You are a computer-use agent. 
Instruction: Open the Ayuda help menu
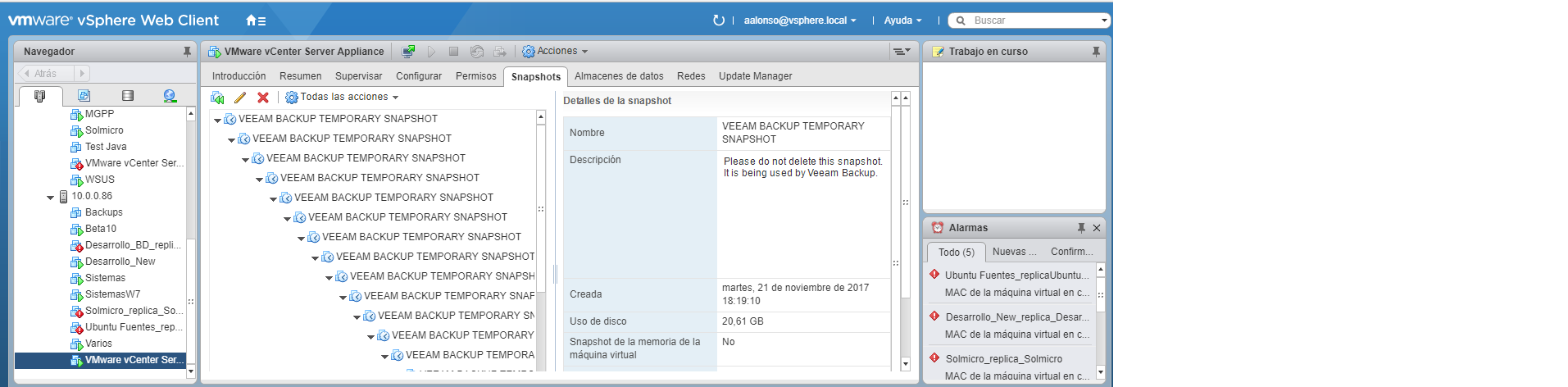902,20
